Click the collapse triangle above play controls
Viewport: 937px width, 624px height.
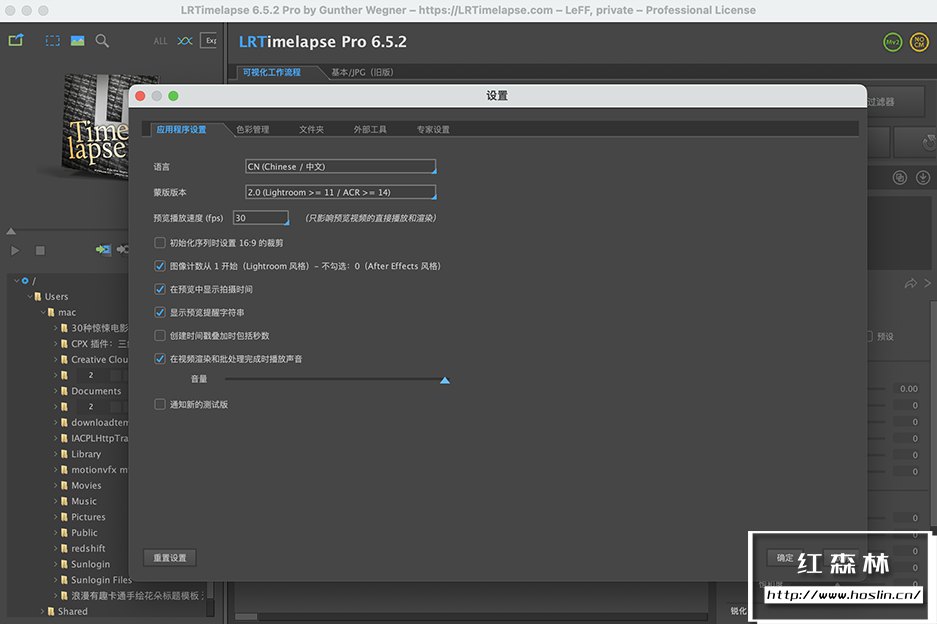coord(11,231)
